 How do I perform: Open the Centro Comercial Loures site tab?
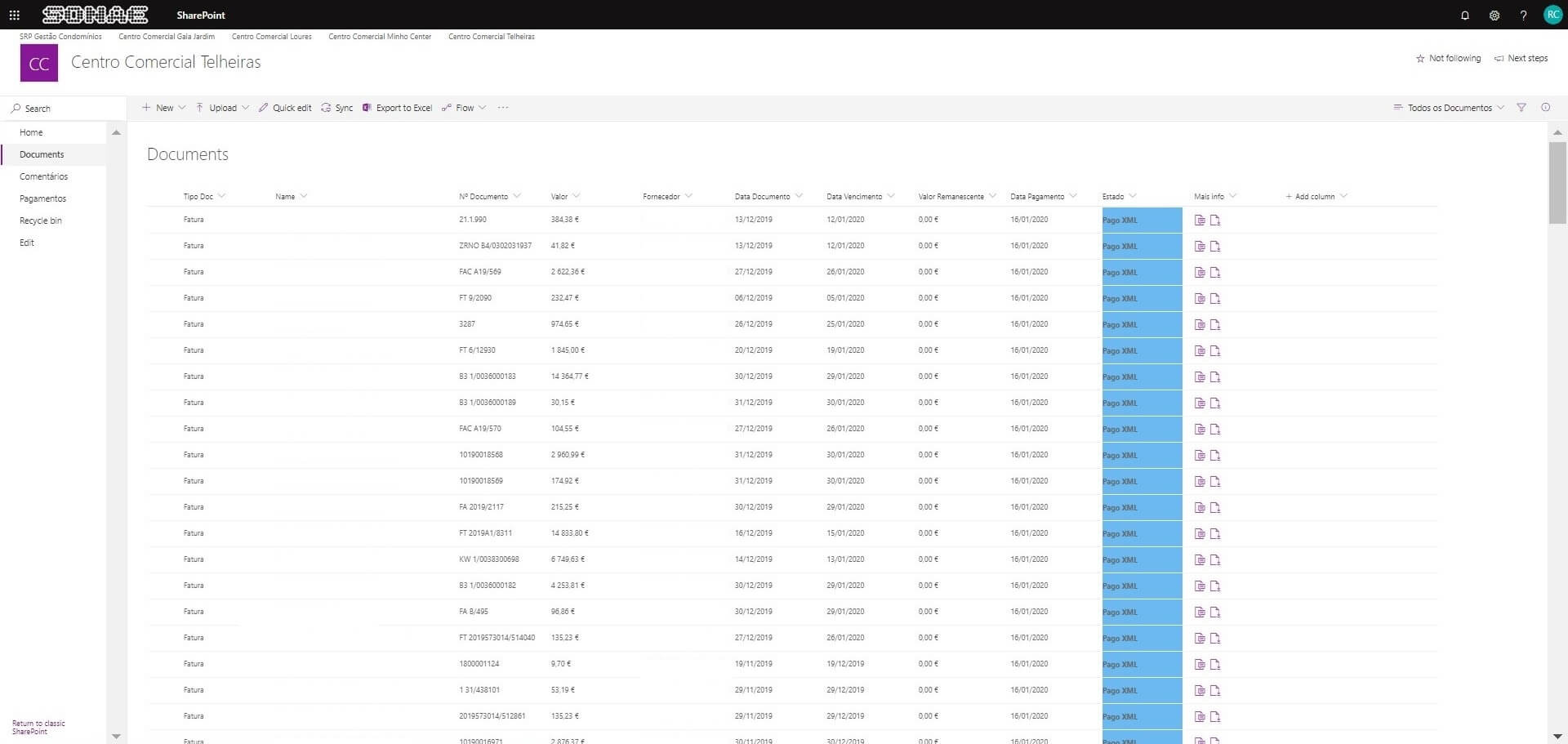(271, 36)
